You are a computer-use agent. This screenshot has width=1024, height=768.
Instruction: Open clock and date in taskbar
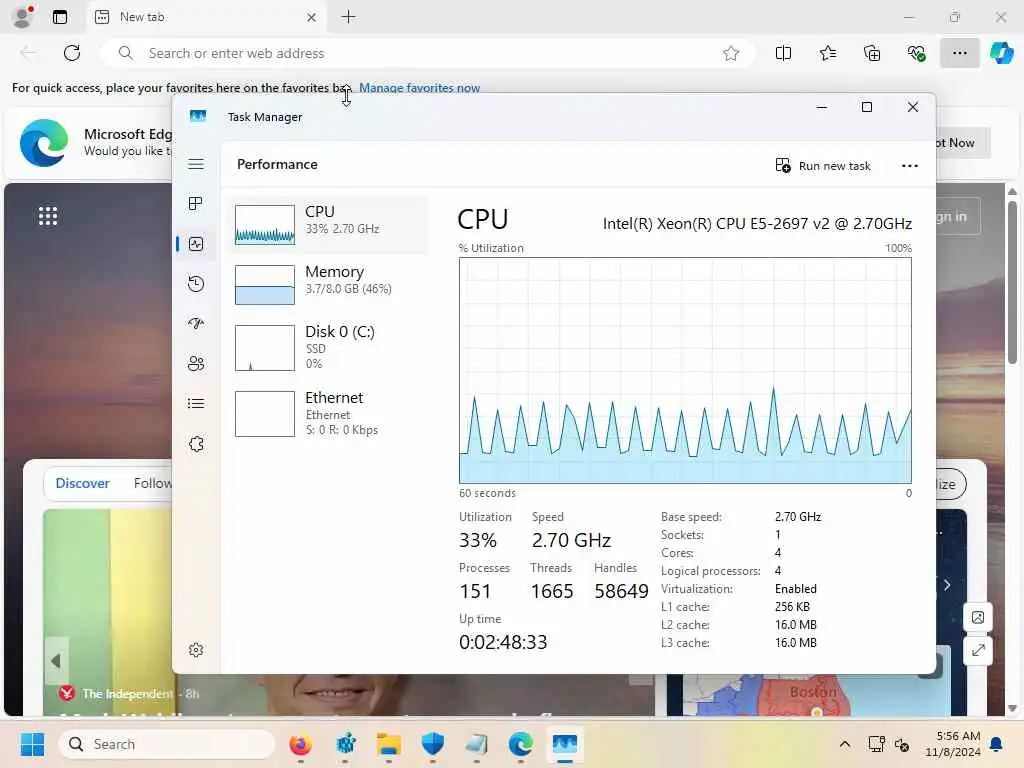pos(953,744)
